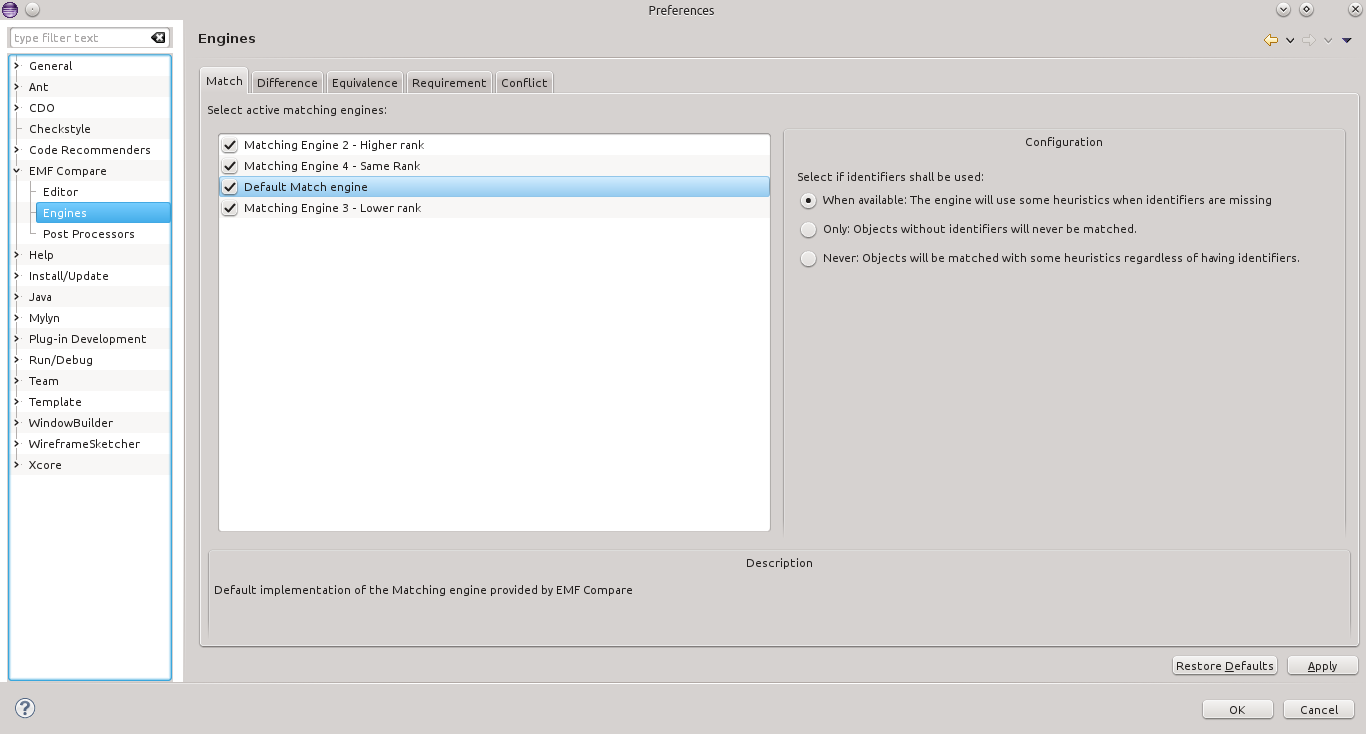Click the clear filter text icon
Screen dimensions: 1366x734
pos(158,38)
